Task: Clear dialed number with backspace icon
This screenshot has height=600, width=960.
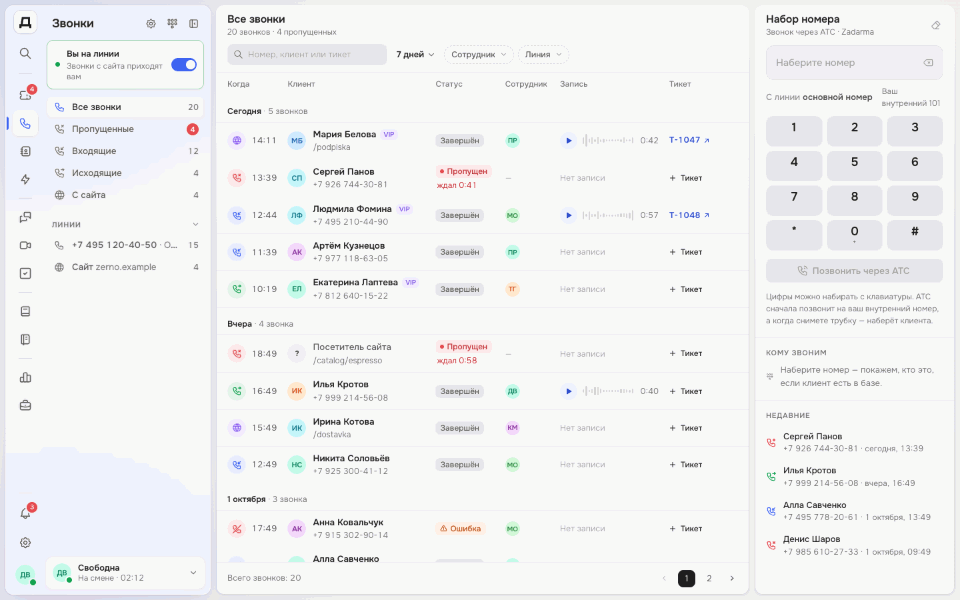Action: (928, 62)
